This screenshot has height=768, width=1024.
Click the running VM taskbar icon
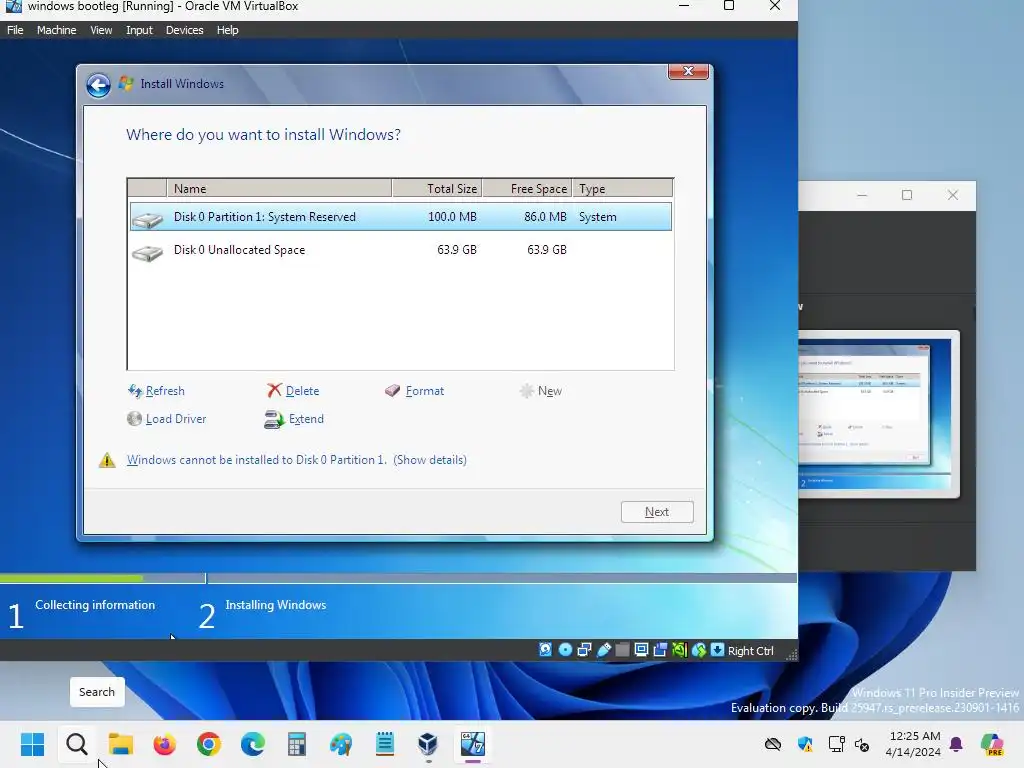(x=473, y=744)
